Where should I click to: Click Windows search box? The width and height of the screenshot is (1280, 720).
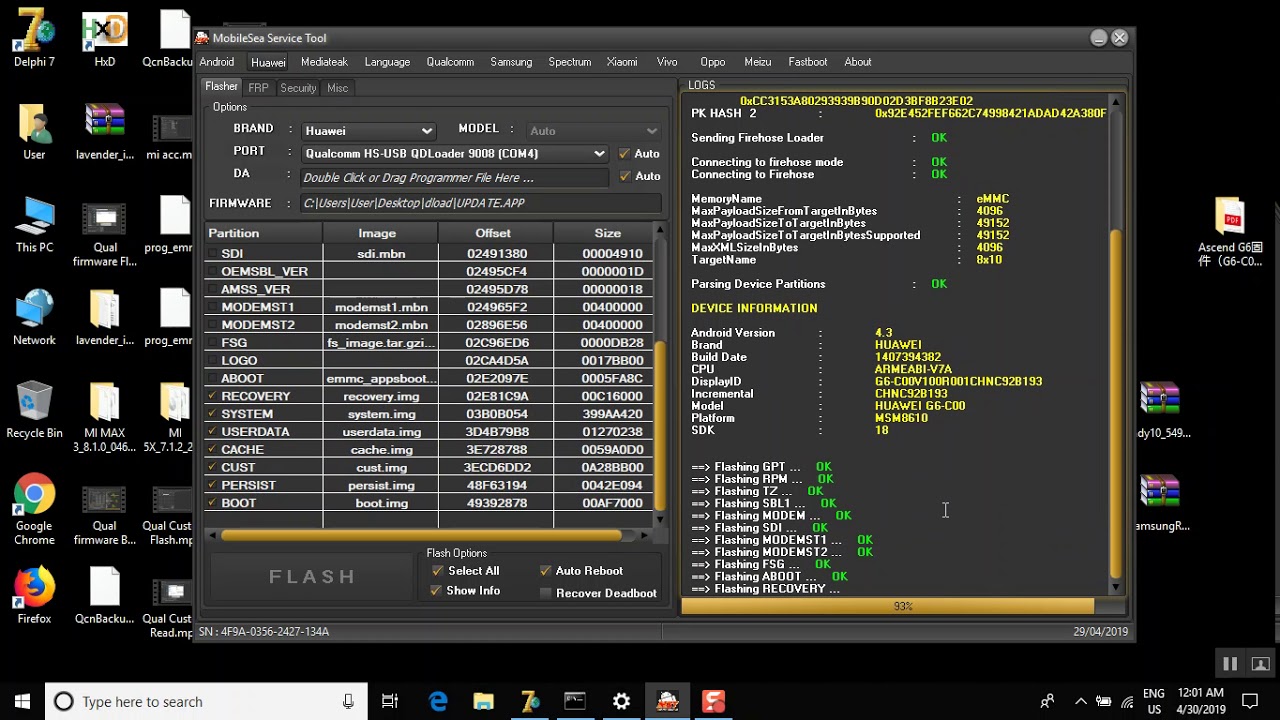[x=205, y=702]
